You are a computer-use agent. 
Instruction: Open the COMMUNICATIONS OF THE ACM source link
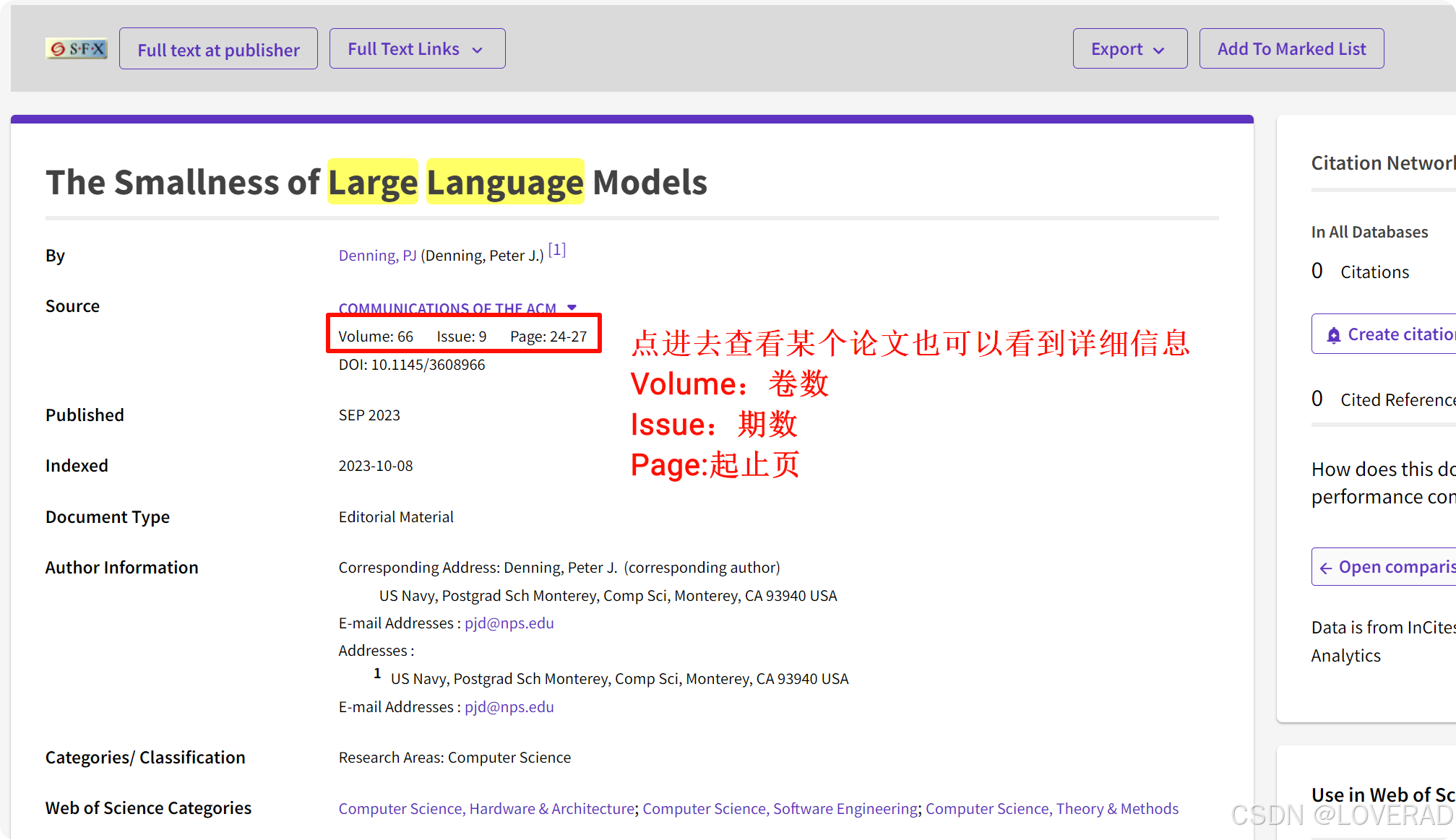pos(447,308)
